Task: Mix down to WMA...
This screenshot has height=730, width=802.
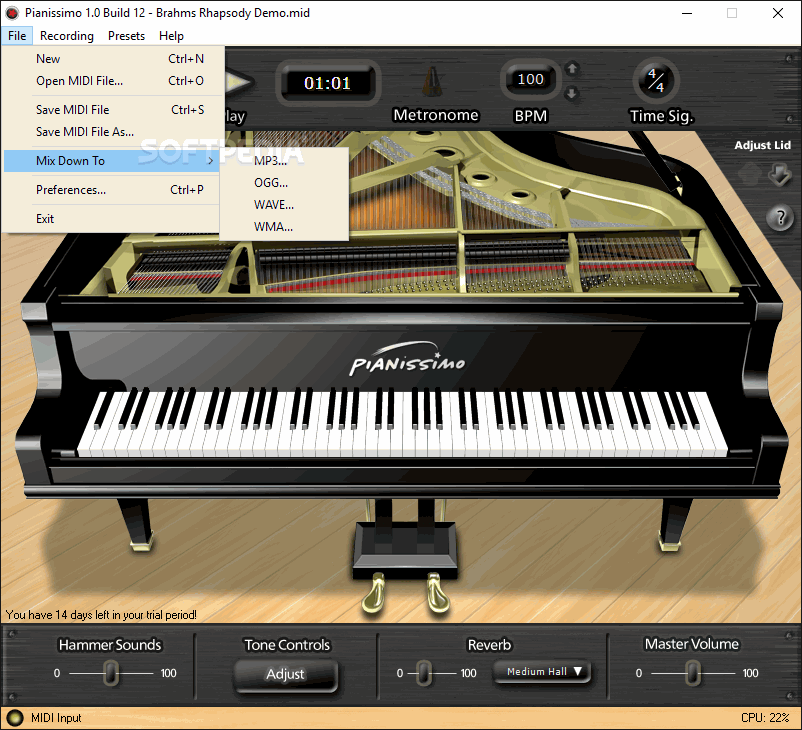Action: point(284,227)
